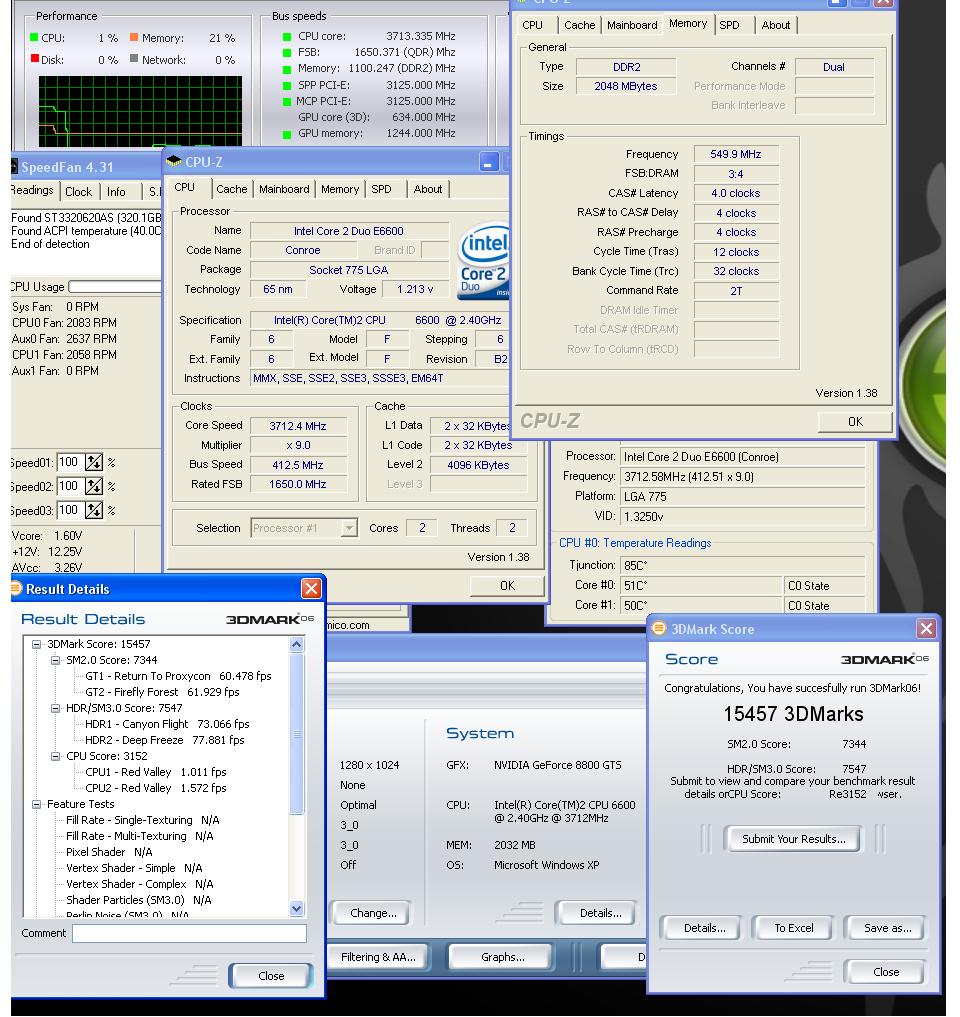
Task: Click the Intel Core 2 Duo logo
Action: coord(483,261)
